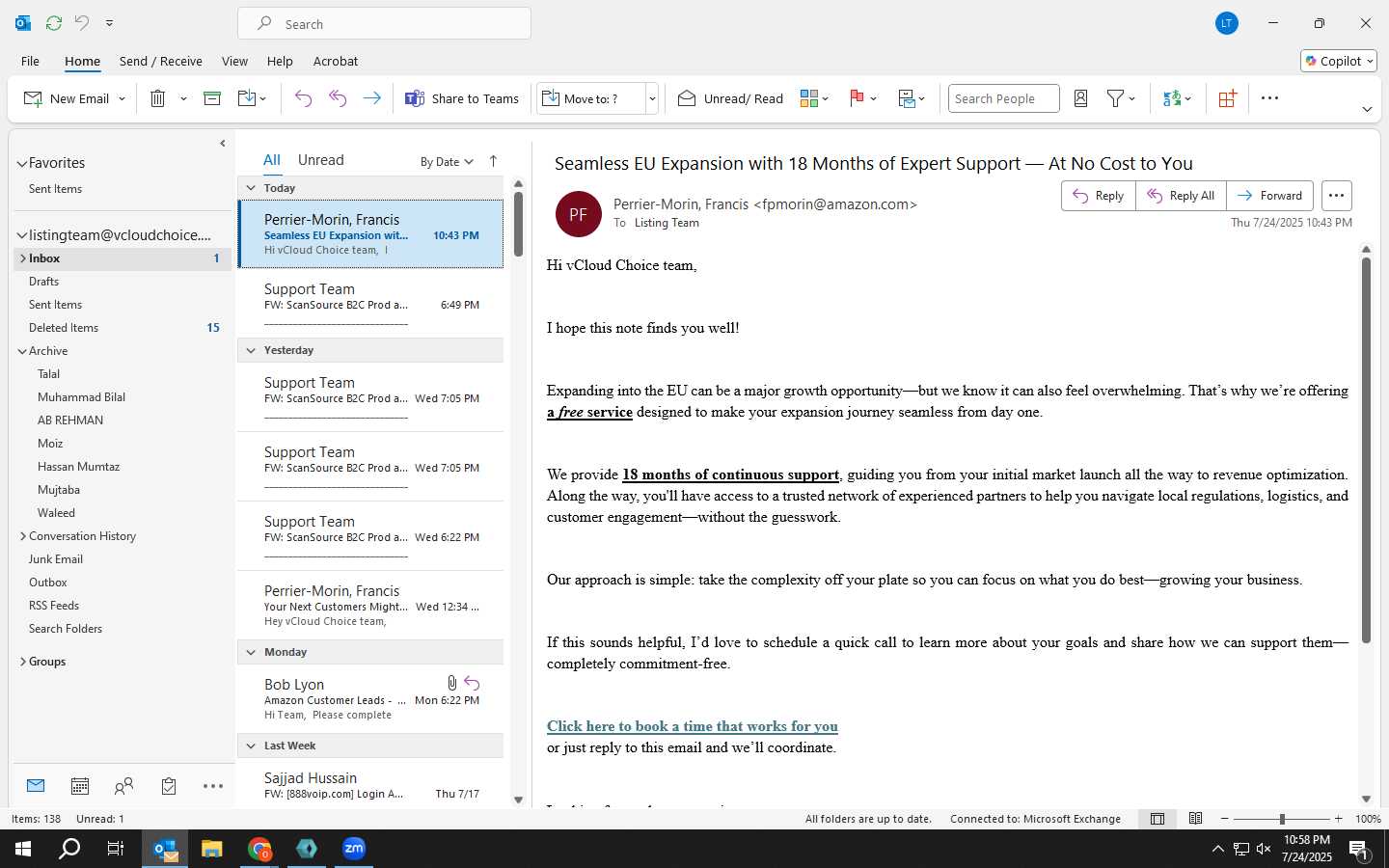Screen dimensions: 1389x868
Task: Show Unread messages tab
Action: pyautogui.click(x=321, y=160)
